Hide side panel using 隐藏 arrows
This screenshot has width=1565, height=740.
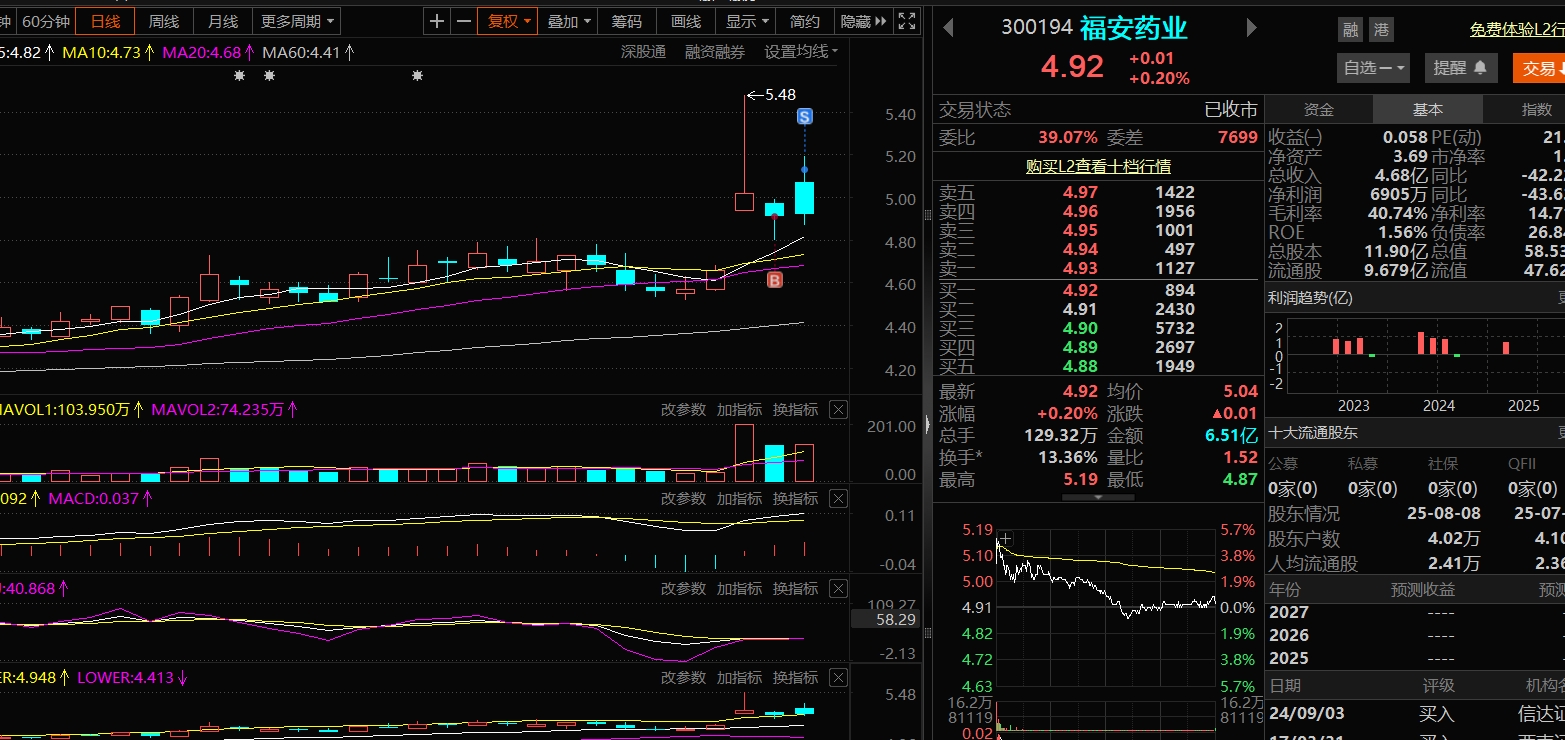863,21
